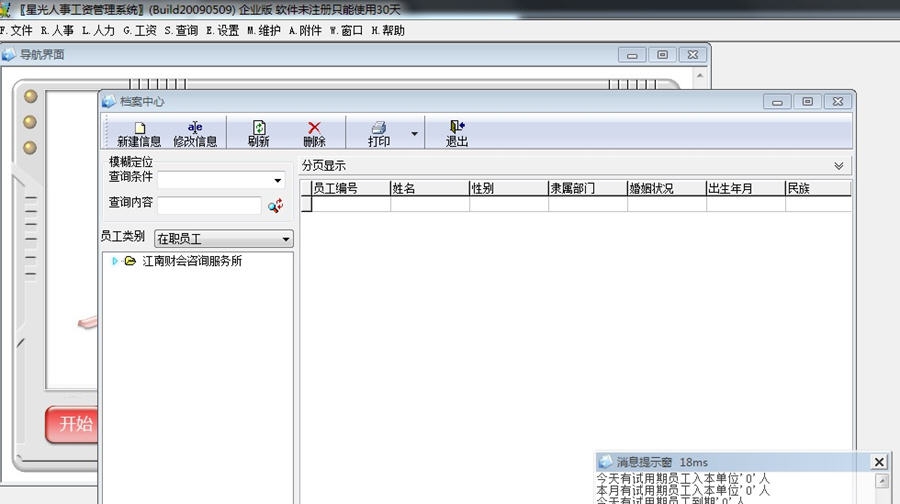
Task: Click the red 开始 button in 导航界面
Action: pyautogui.click(x=72, y=424)
